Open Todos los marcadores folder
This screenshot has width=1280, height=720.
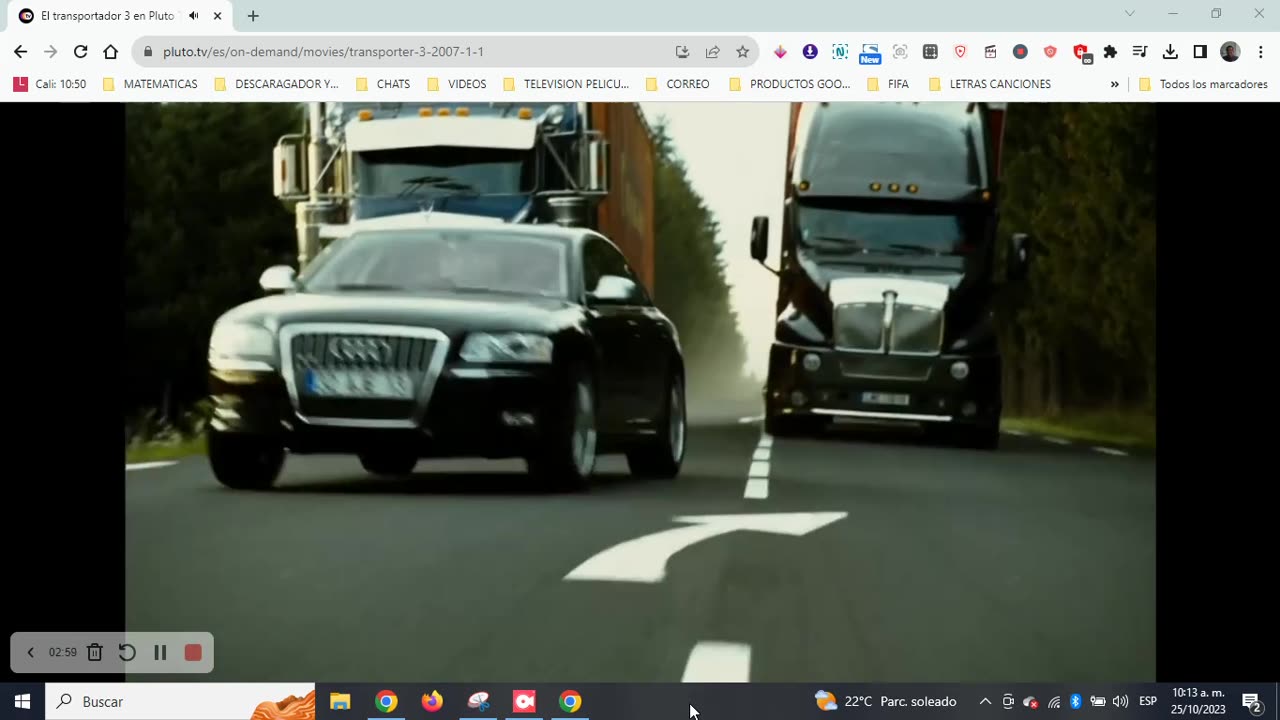coord(1204,84)
